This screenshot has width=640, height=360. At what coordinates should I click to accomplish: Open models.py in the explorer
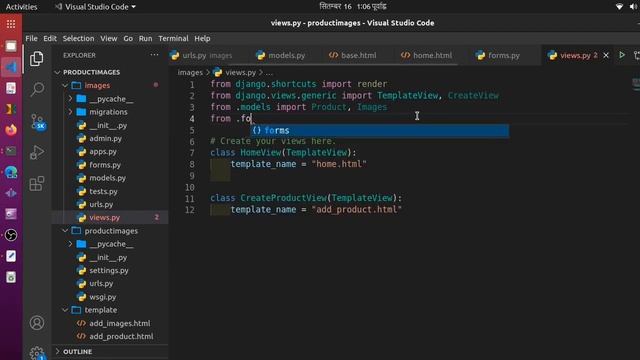[110, 178]
